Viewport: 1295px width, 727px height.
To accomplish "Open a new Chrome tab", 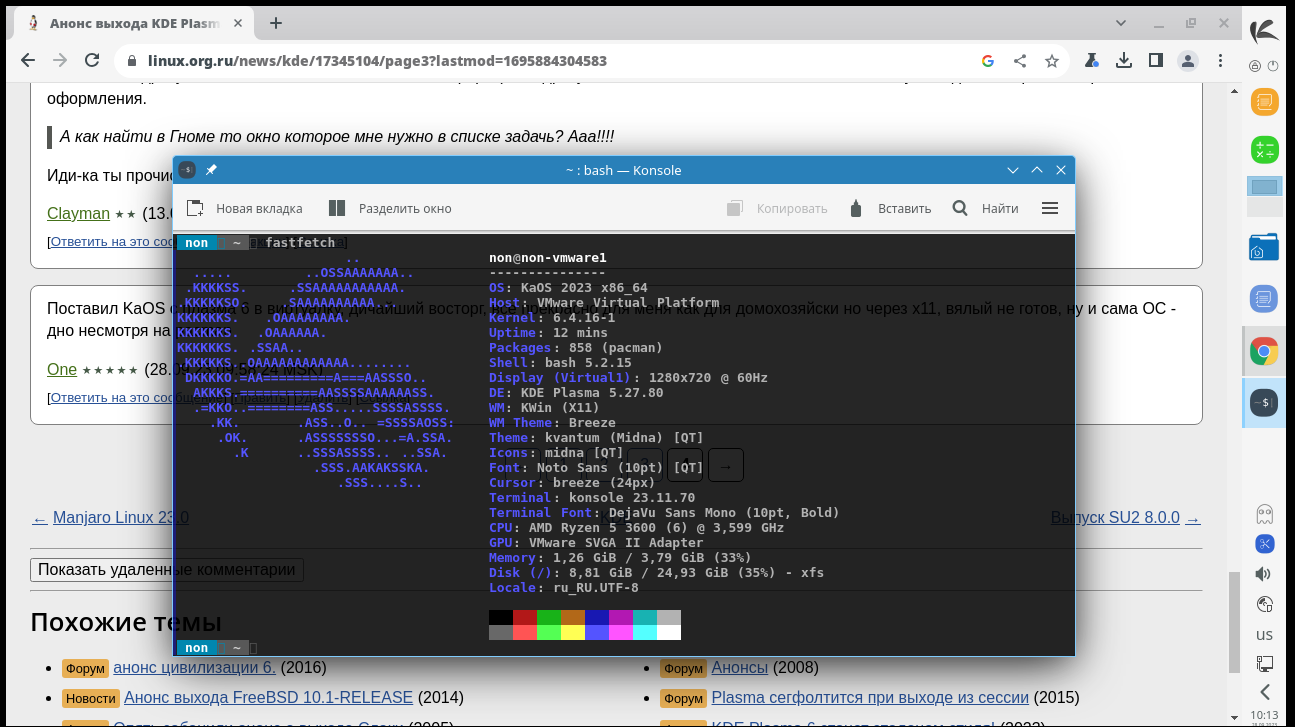I will (276, 23).
